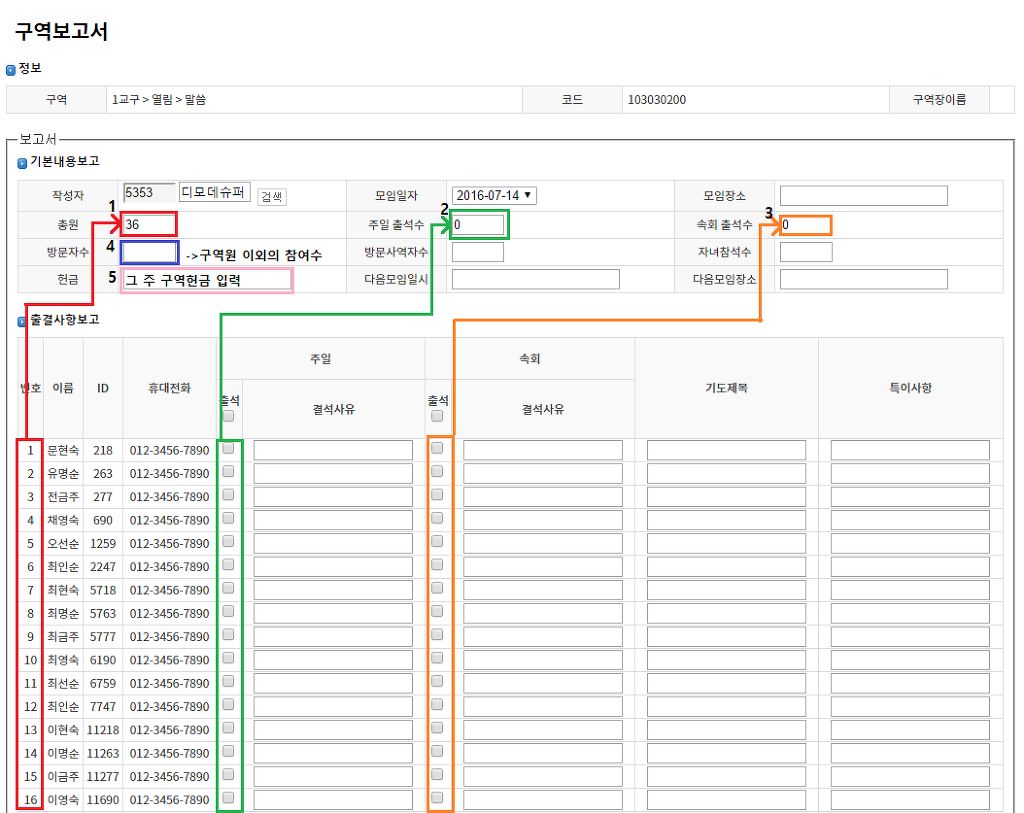
Task: Click the blue icon beside 출결사항보고
Action: [22, 321]
